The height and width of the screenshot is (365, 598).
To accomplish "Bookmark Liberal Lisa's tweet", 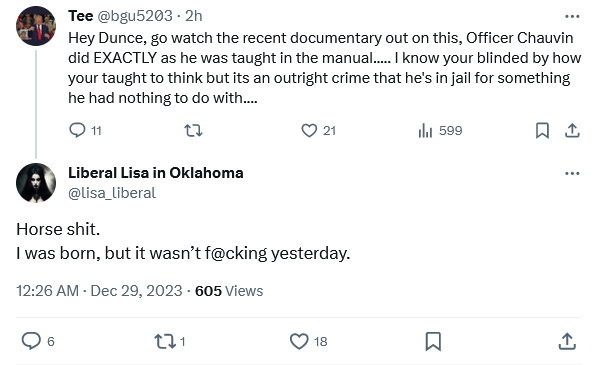I will coord(433,341).
